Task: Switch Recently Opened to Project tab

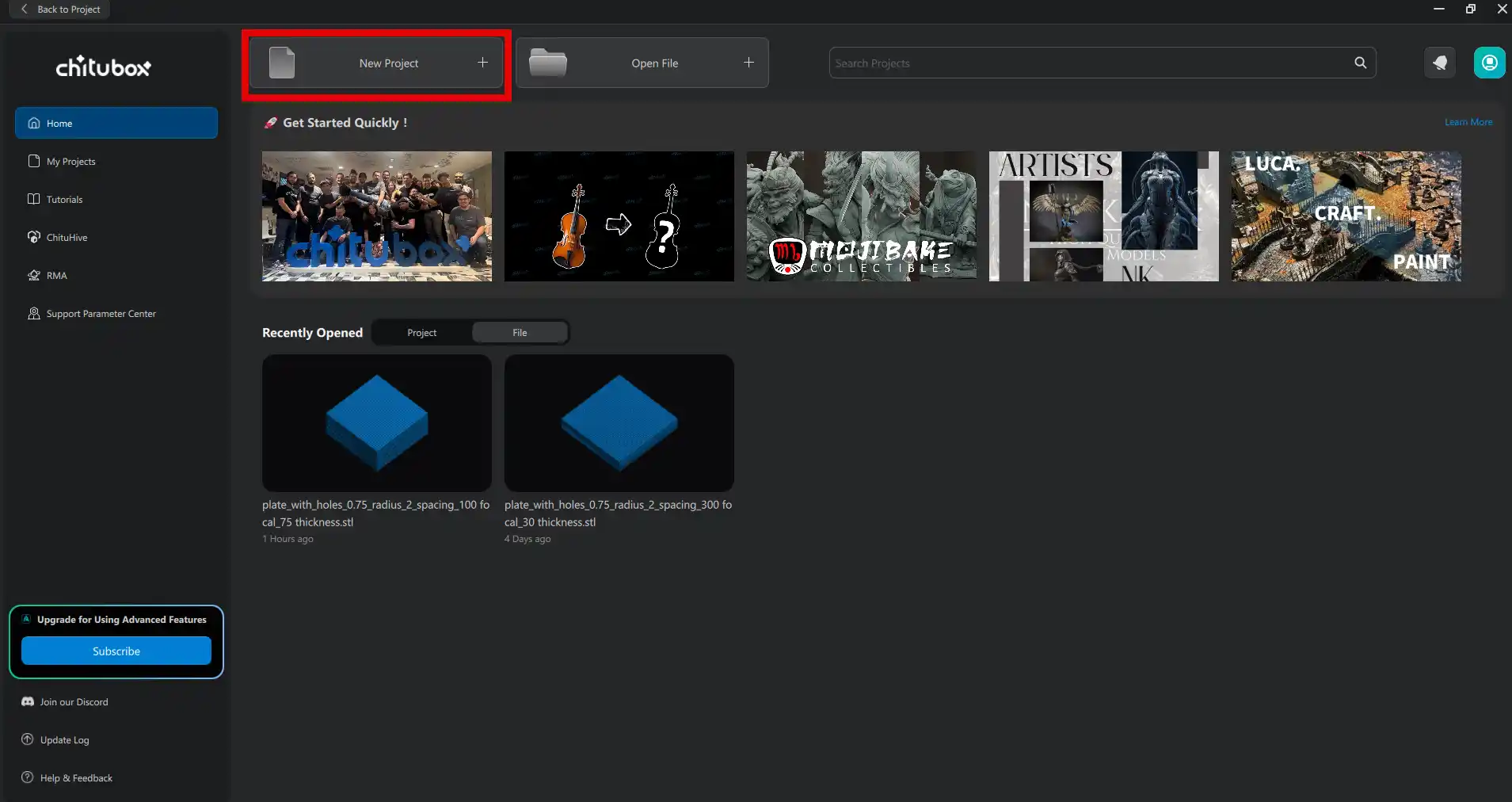Action: click(421, 333)
